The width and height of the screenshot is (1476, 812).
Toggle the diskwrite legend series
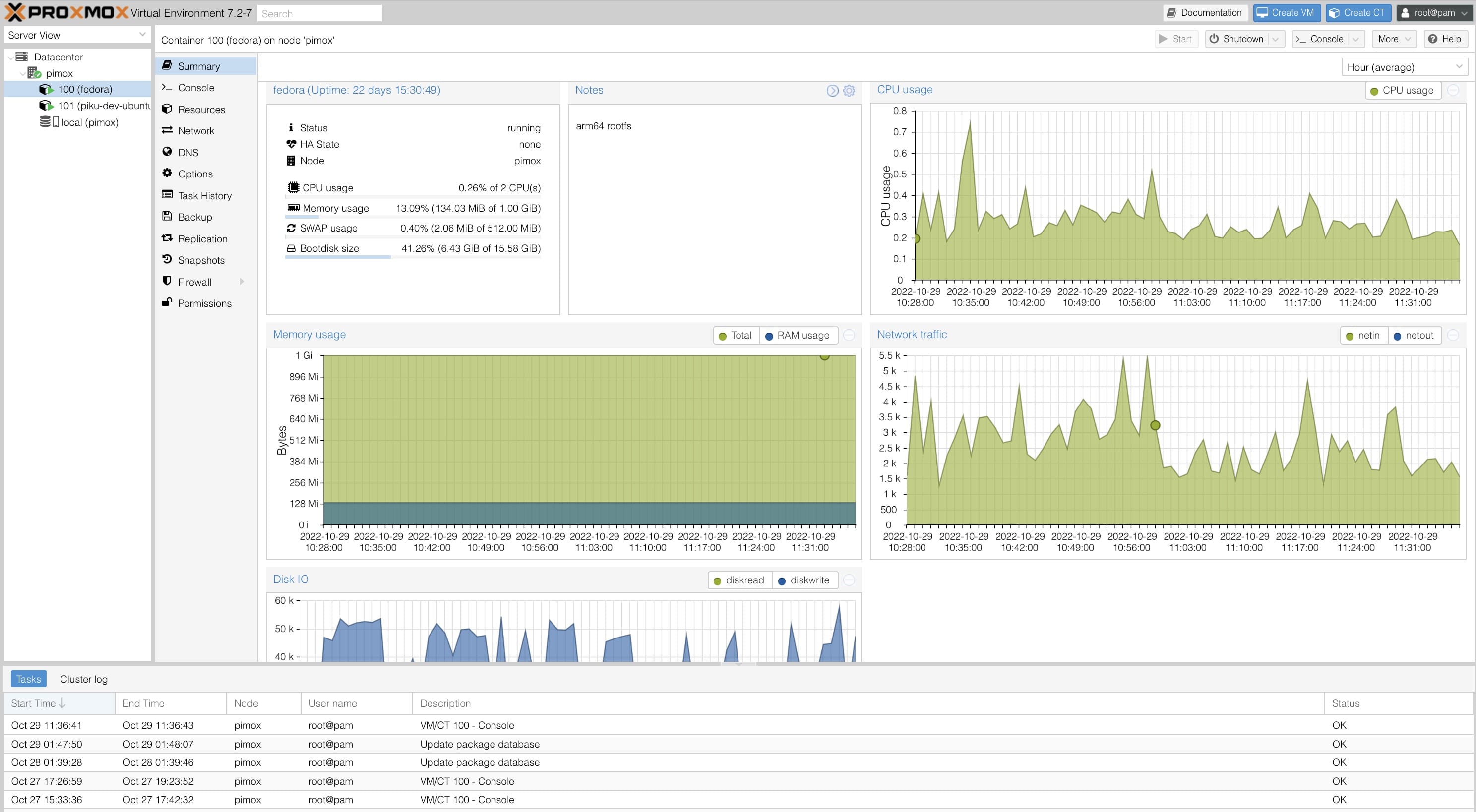[x=804, y=580]
